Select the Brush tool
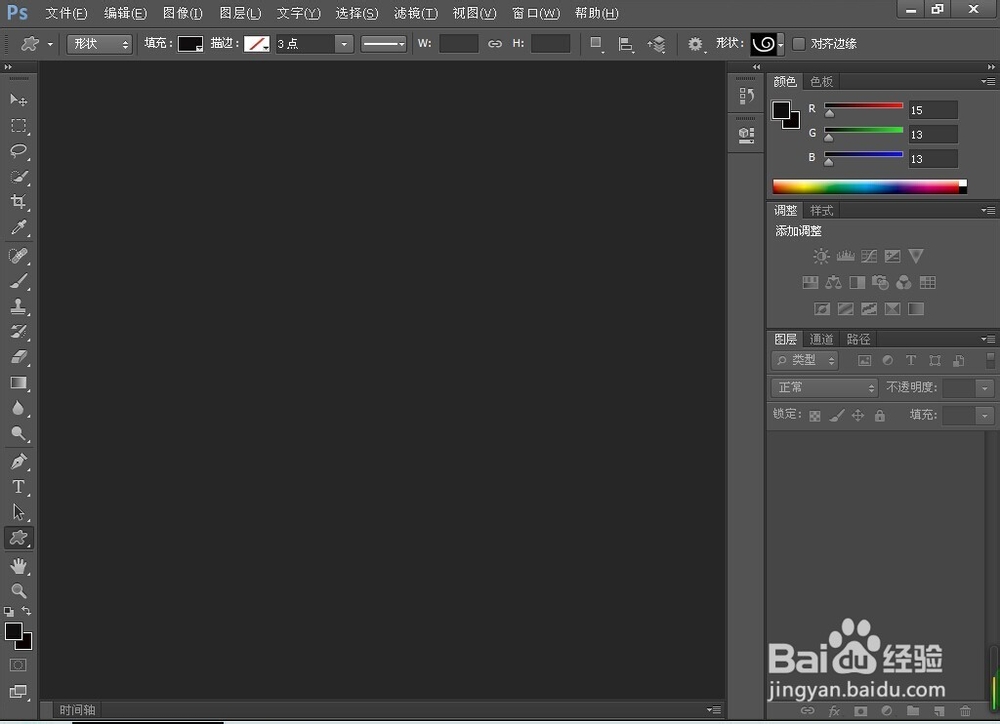The width and height of the screenshot is (1000, 724). pyautogui.click(x=18, y=281)
